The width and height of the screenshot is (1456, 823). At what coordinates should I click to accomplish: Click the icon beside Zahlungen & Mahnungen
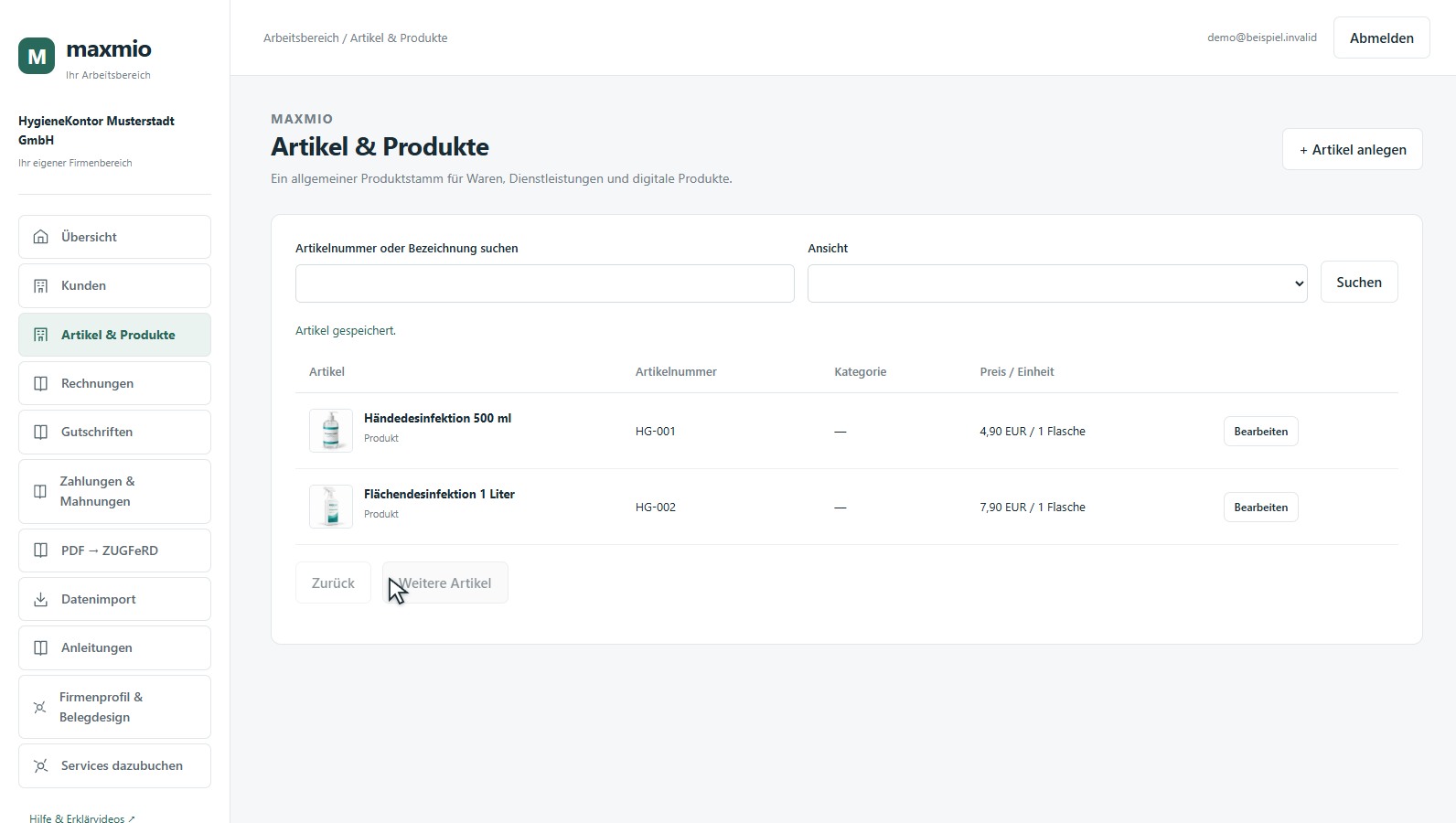(40, 491)
